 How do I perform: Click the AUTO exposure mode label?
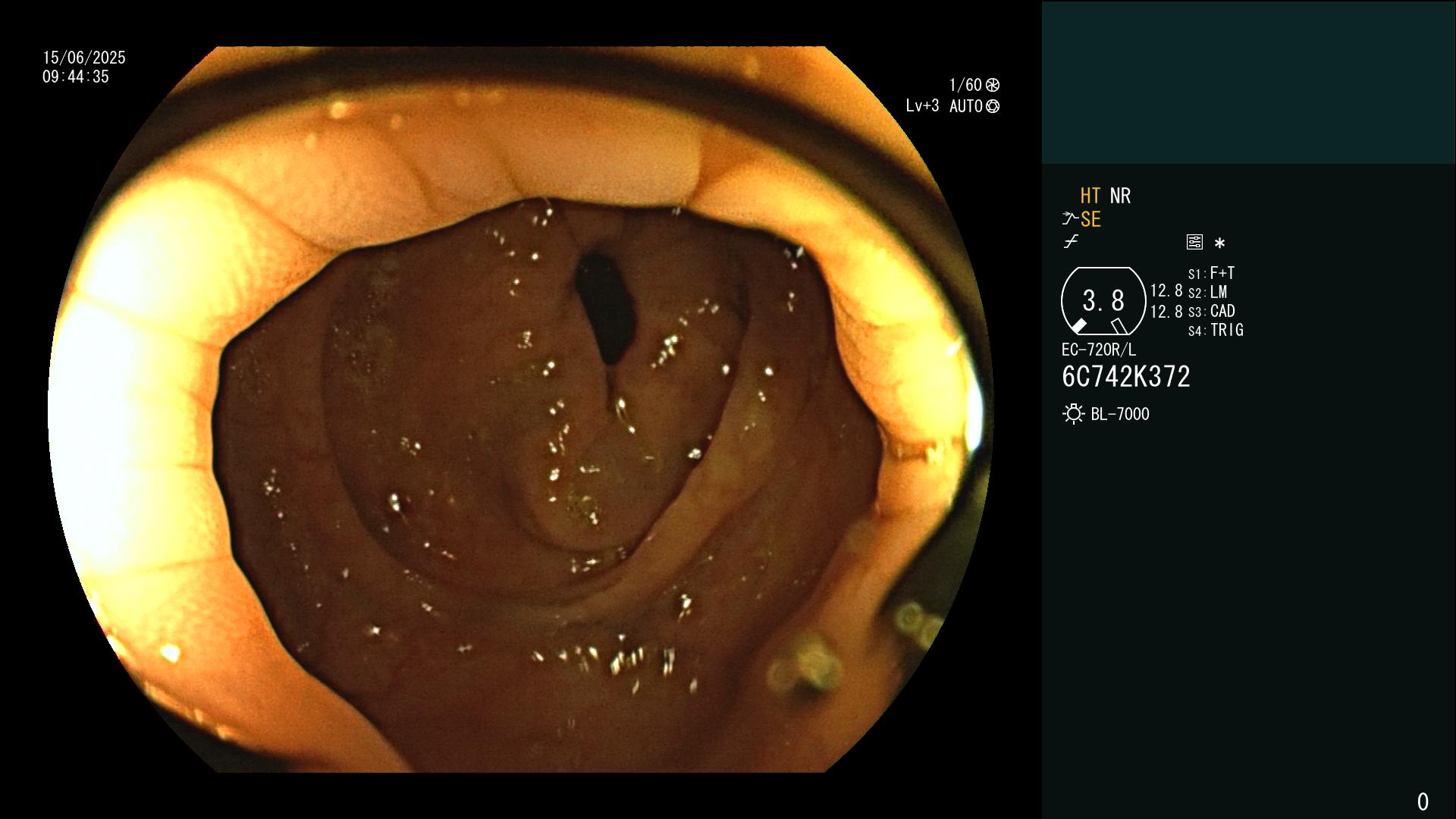pos(965,107)
